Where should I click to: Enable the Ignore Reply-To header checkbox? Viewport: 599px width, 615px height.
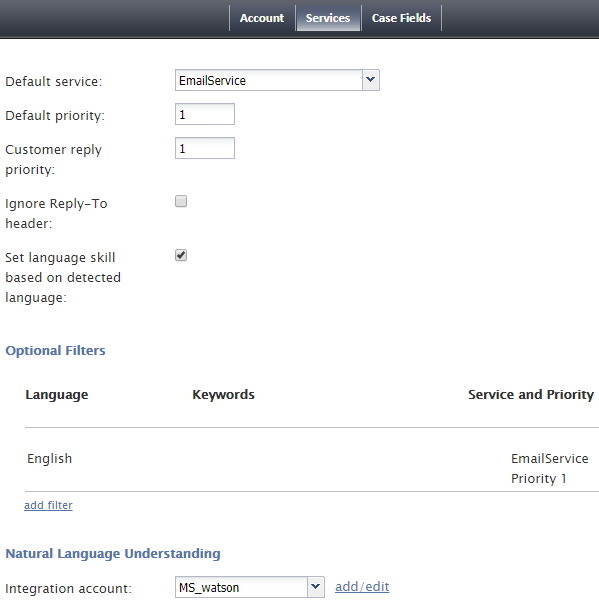click(x=181, y=201)
